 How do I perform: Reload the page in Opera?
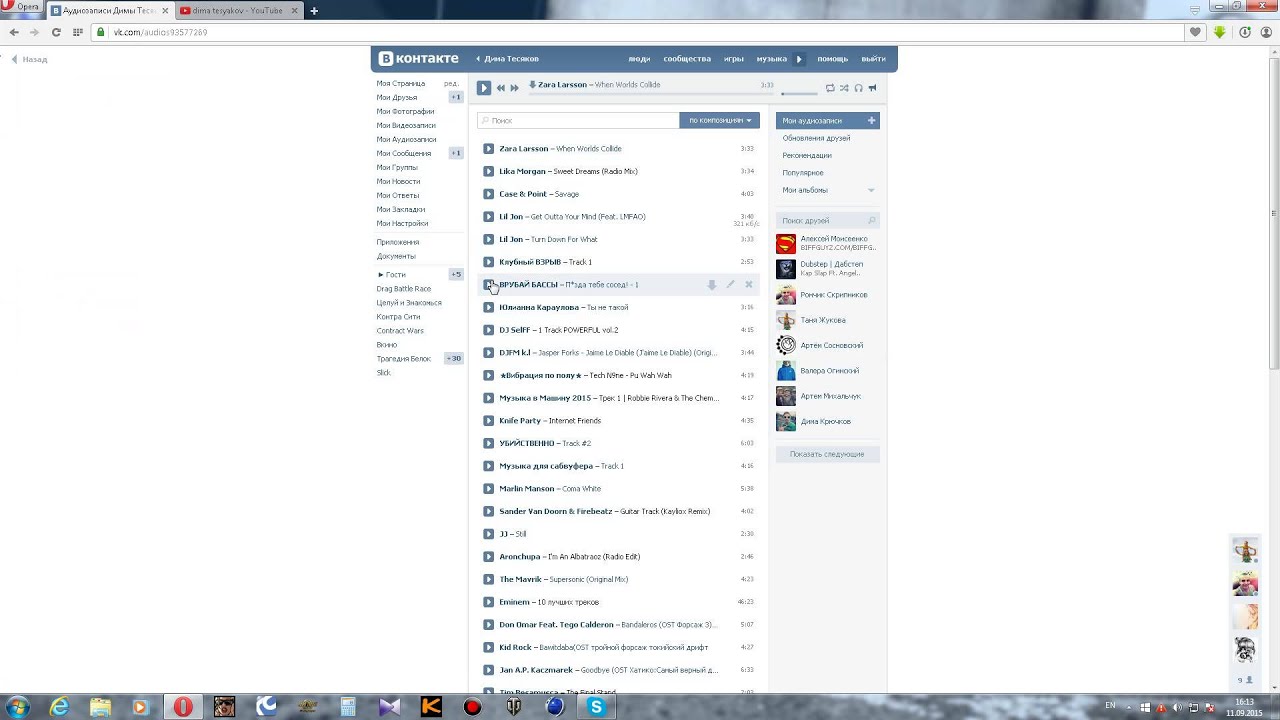click(56, 32)
